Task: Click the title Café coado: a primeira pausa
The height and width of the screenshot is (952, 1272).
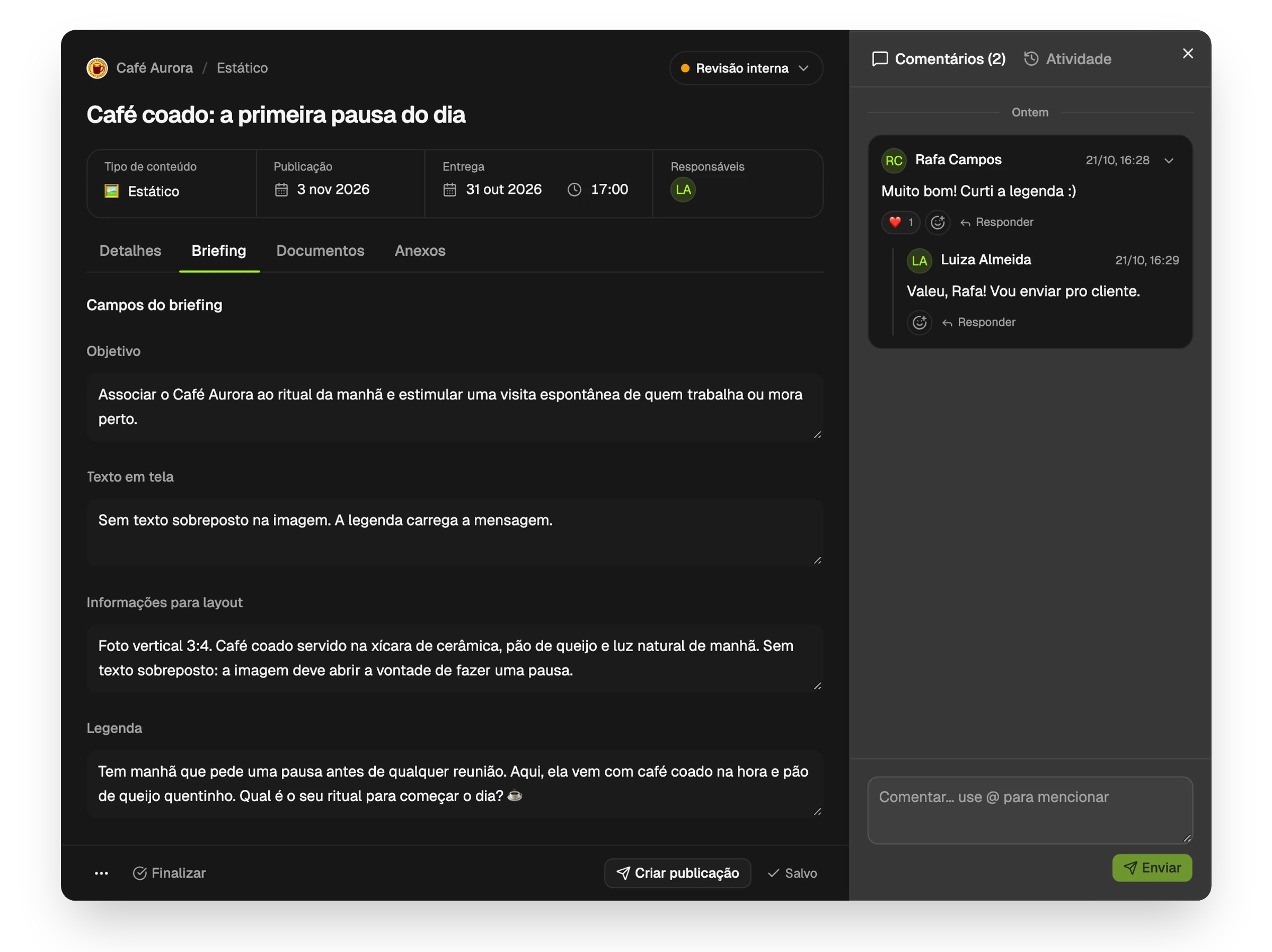Action: point(276,114)
